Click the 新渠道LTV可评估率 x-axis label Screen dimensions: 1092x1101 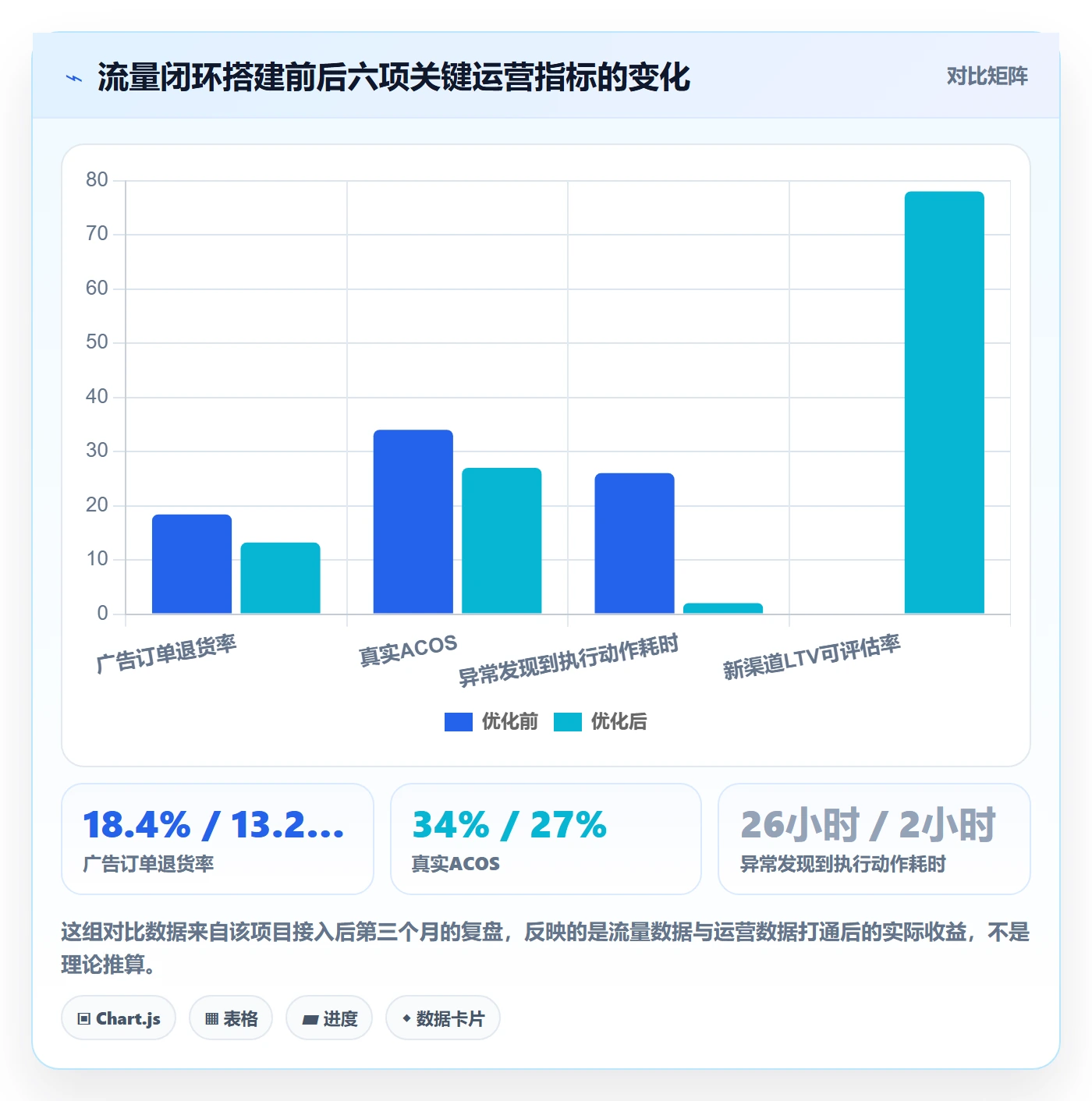pyautogui.click(x=811, y=657)
